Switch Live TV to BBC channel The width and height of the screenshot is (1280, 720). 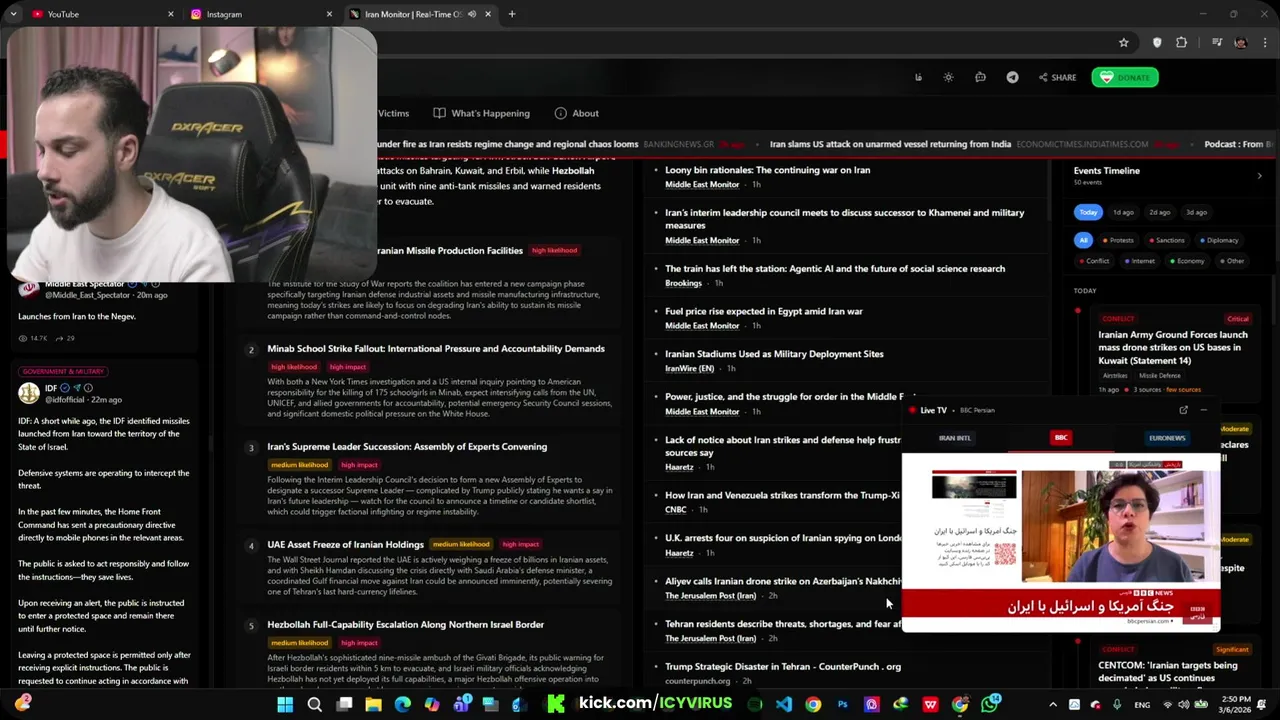(1061, 438)
